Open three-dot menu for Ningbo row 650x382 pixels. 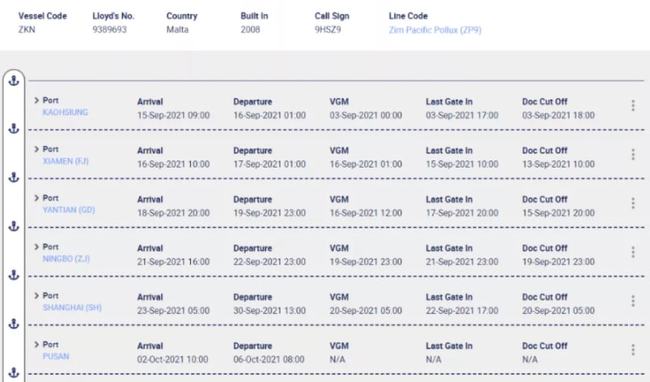point(633,252)
